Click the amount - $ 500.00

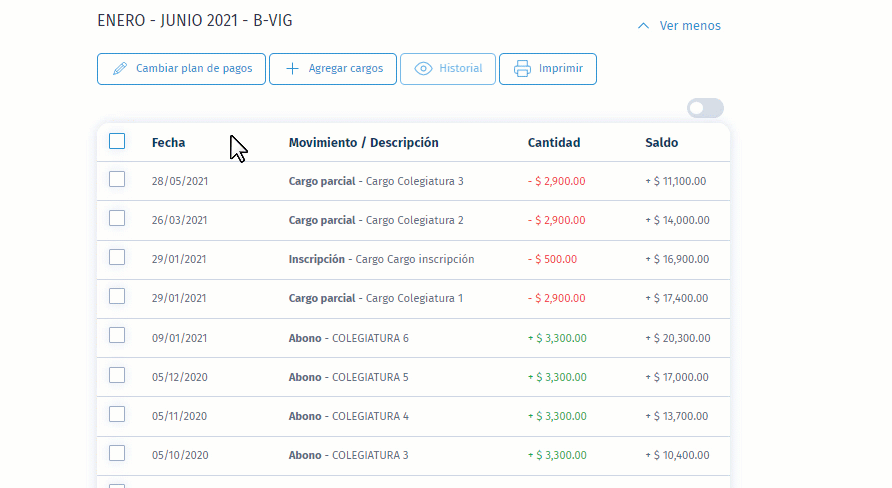pyautogui.click(x=552, y=259)
